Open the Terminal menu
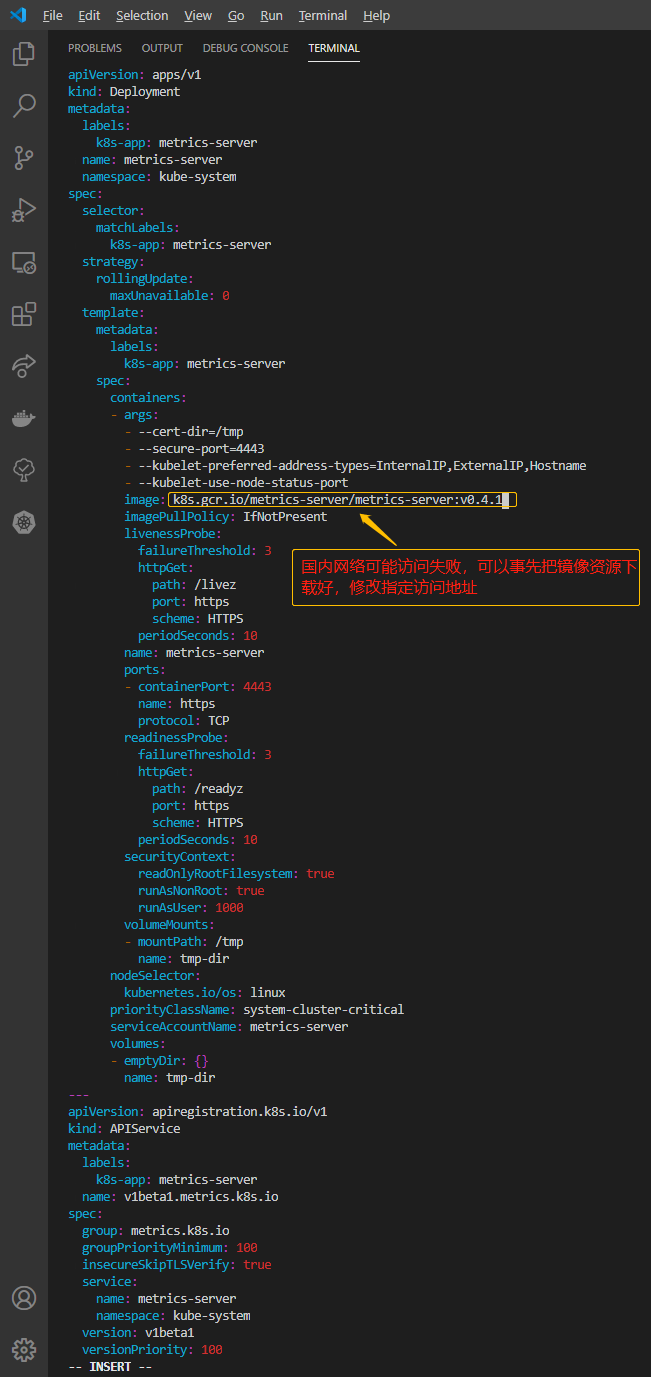This screenshot has width=651, height=1377. 322,15
